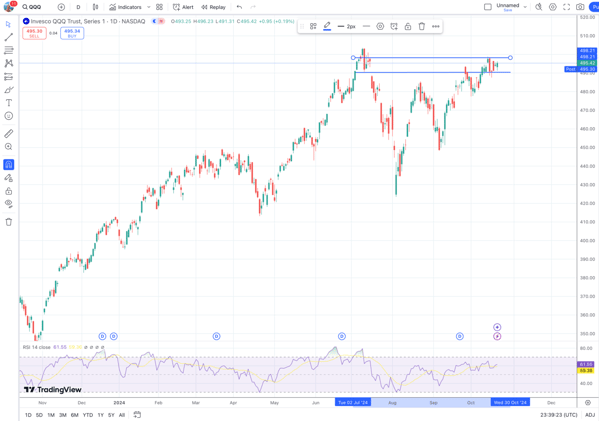Screen dimensions: 599x421
Task: Open the 23:39:23 (UTC) timezone menu
Action: [559, 415]
